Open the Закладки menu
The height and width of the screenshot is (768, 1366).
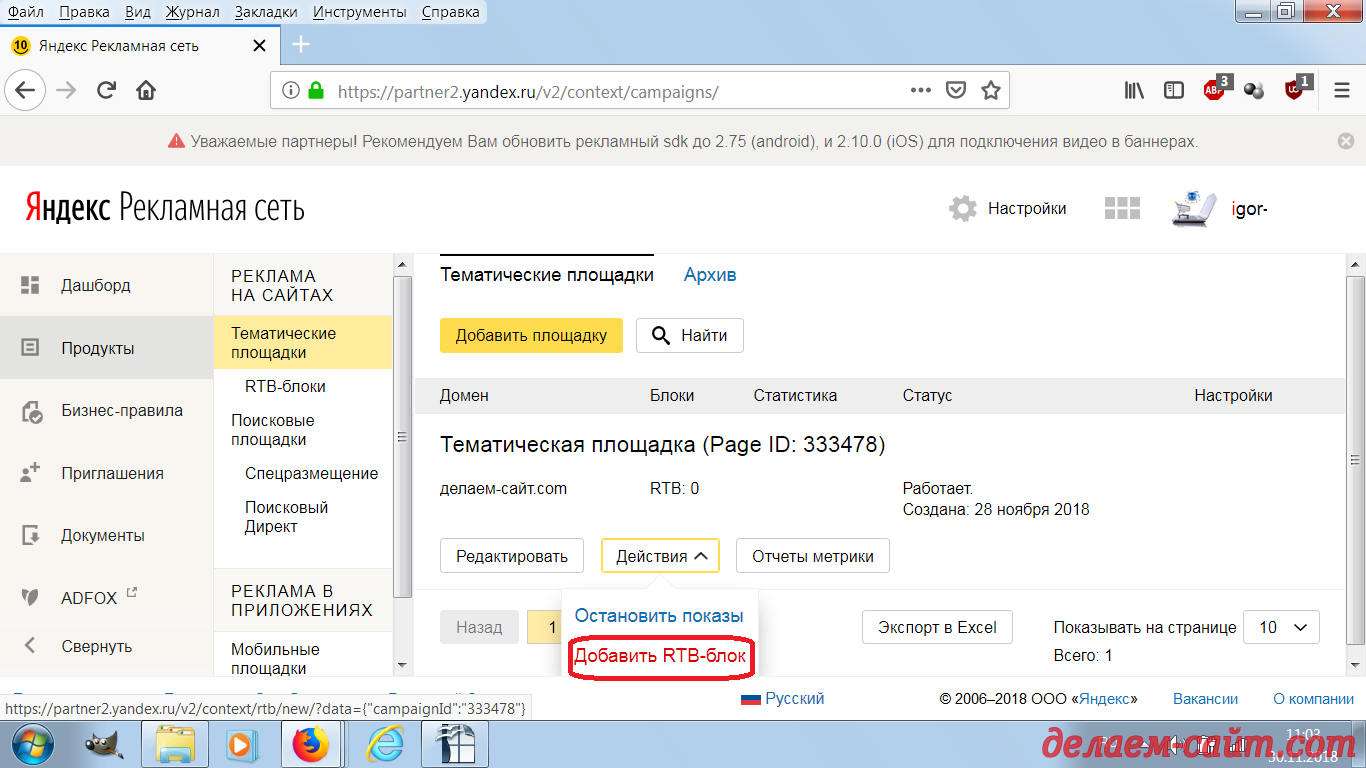click(x=266, y=12)
